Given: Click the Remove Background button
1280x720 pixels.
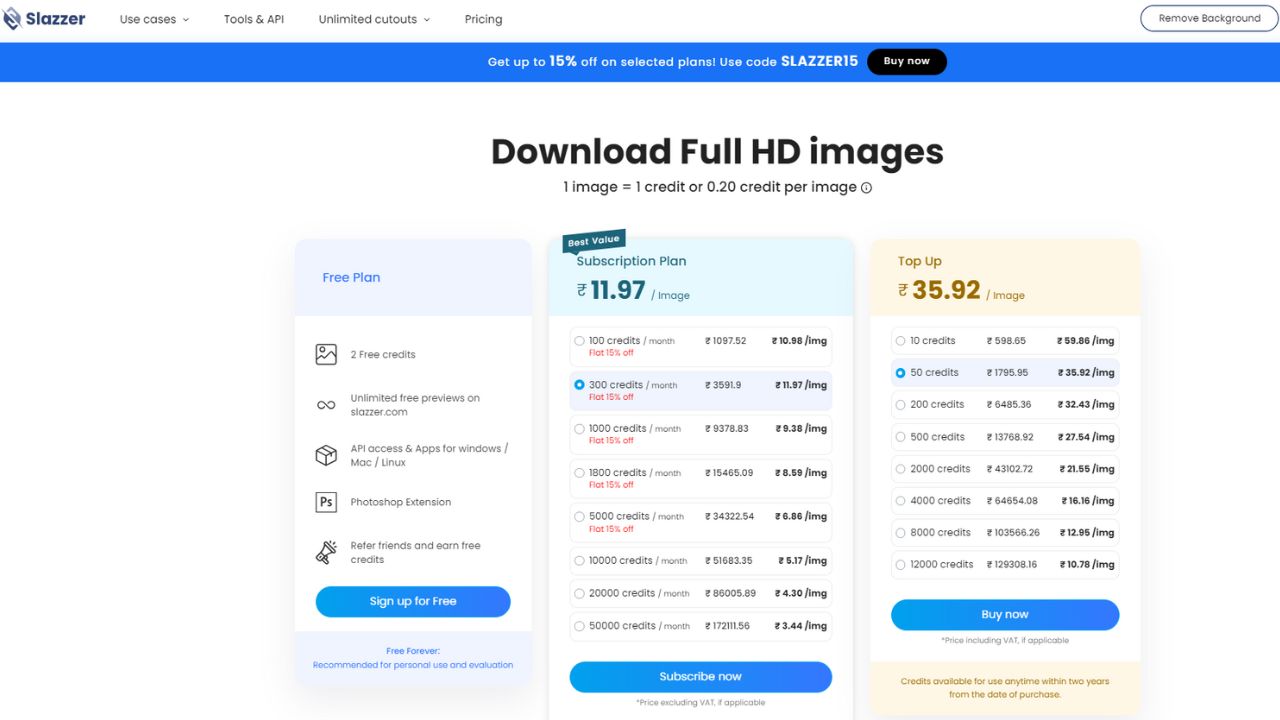Looking at the screenshot, I should pos(1209,18).
